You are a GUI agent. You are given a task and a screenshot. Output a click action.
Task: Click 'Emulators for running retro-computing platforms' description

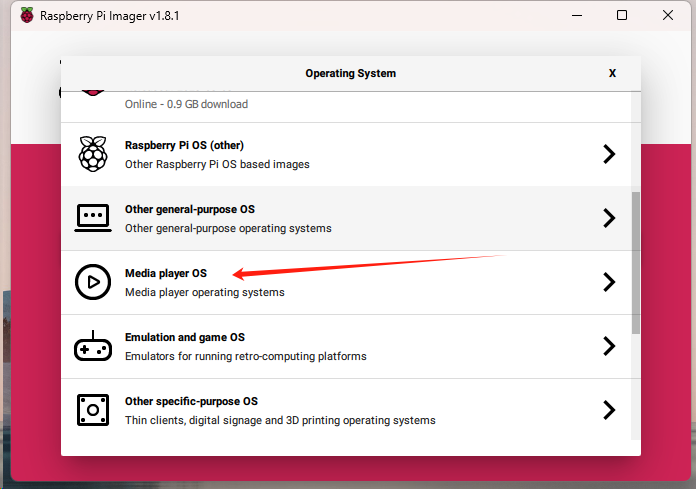pyautogui.click(x=246, y=356)
